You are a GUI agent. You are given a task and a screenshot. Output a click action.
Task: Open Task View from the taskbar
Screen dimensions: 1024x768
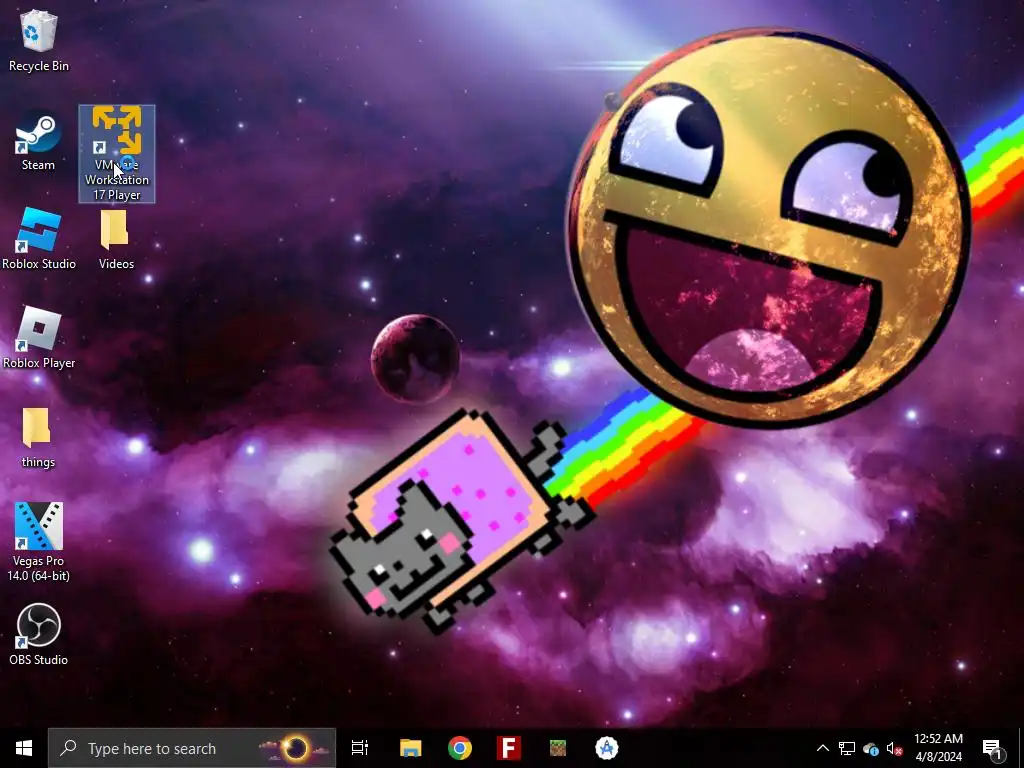point(360,748)
